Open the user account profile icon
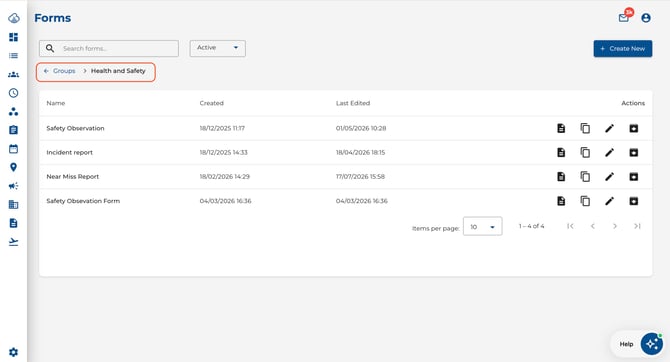The width and height of the screenshot is (670, 362). click(x=646, y=18)
